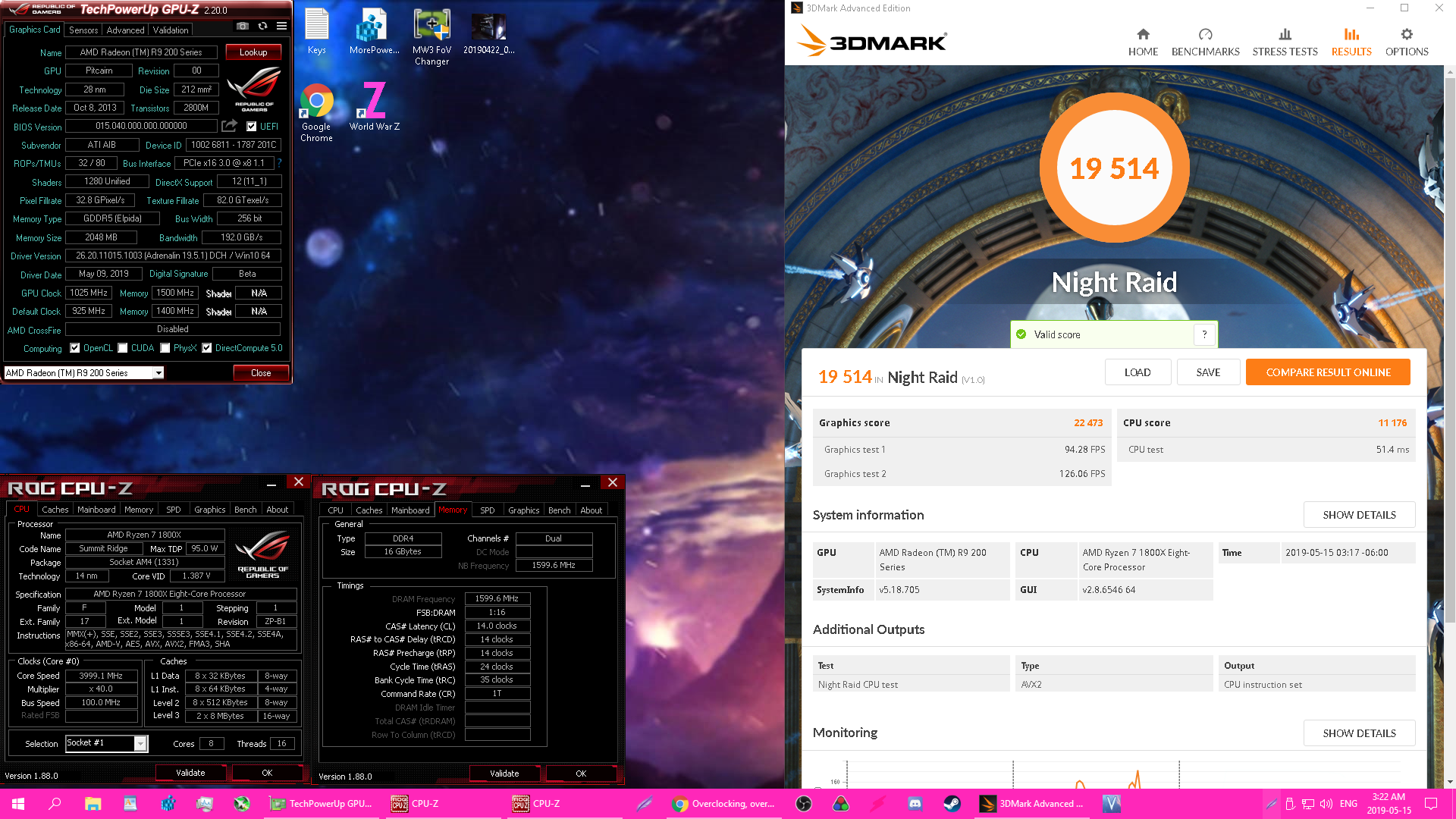Switch to TechPowerUp GPU-Z taskbar window
1456x819 pixels.
(322, 804)
